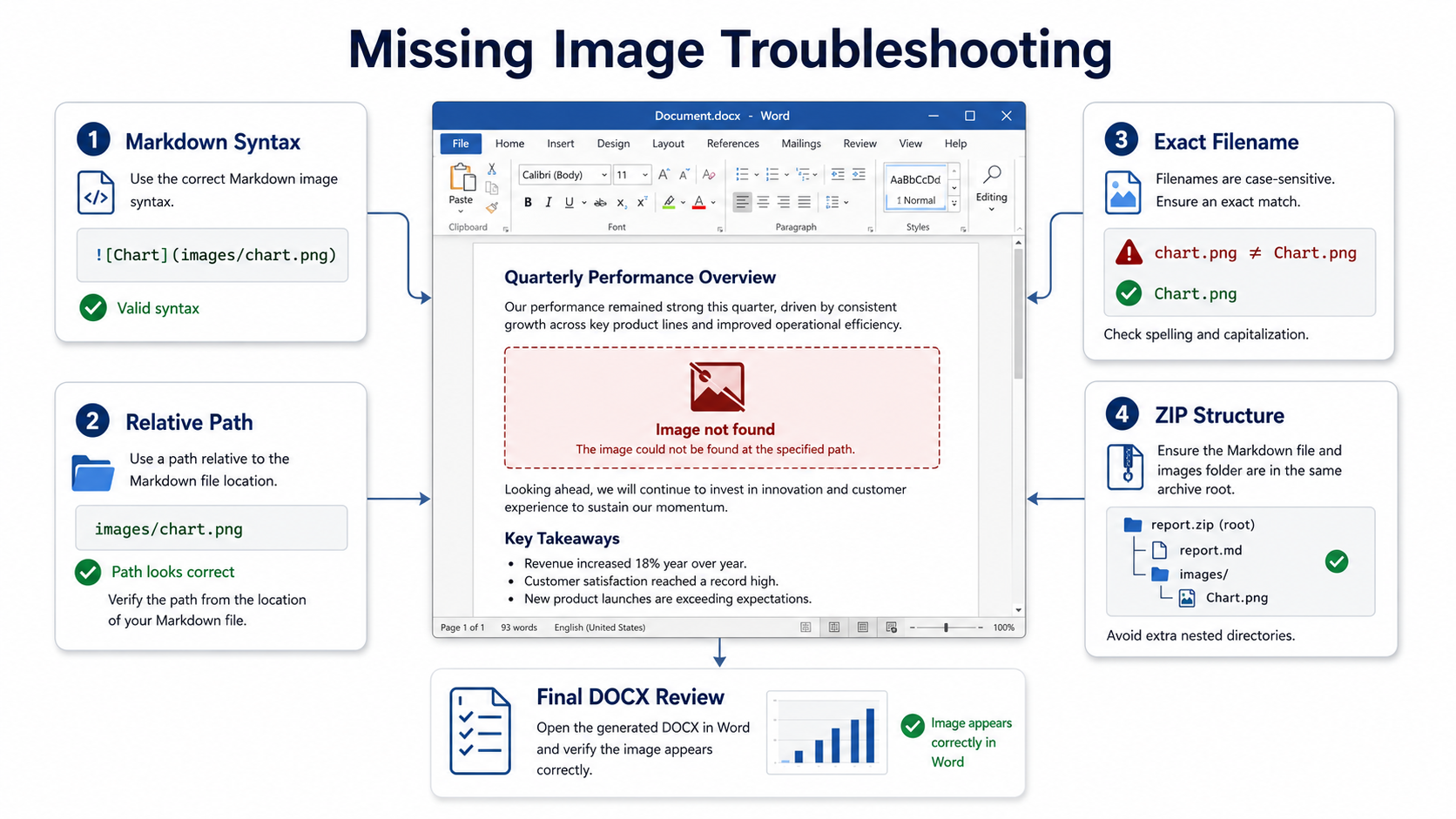Click the zoom out minus button
Viewport: 1456px width, 819px height.
point(913,628)
